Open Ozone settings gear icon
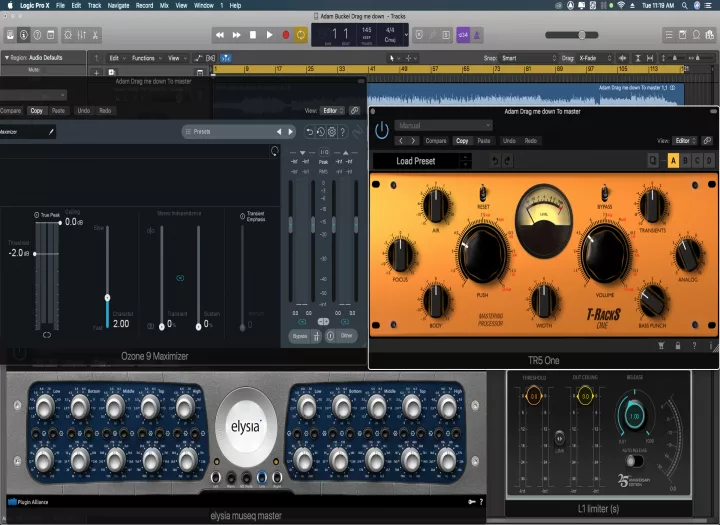The height and width of the screenshot is (525, 720). [x=332, y=132]
